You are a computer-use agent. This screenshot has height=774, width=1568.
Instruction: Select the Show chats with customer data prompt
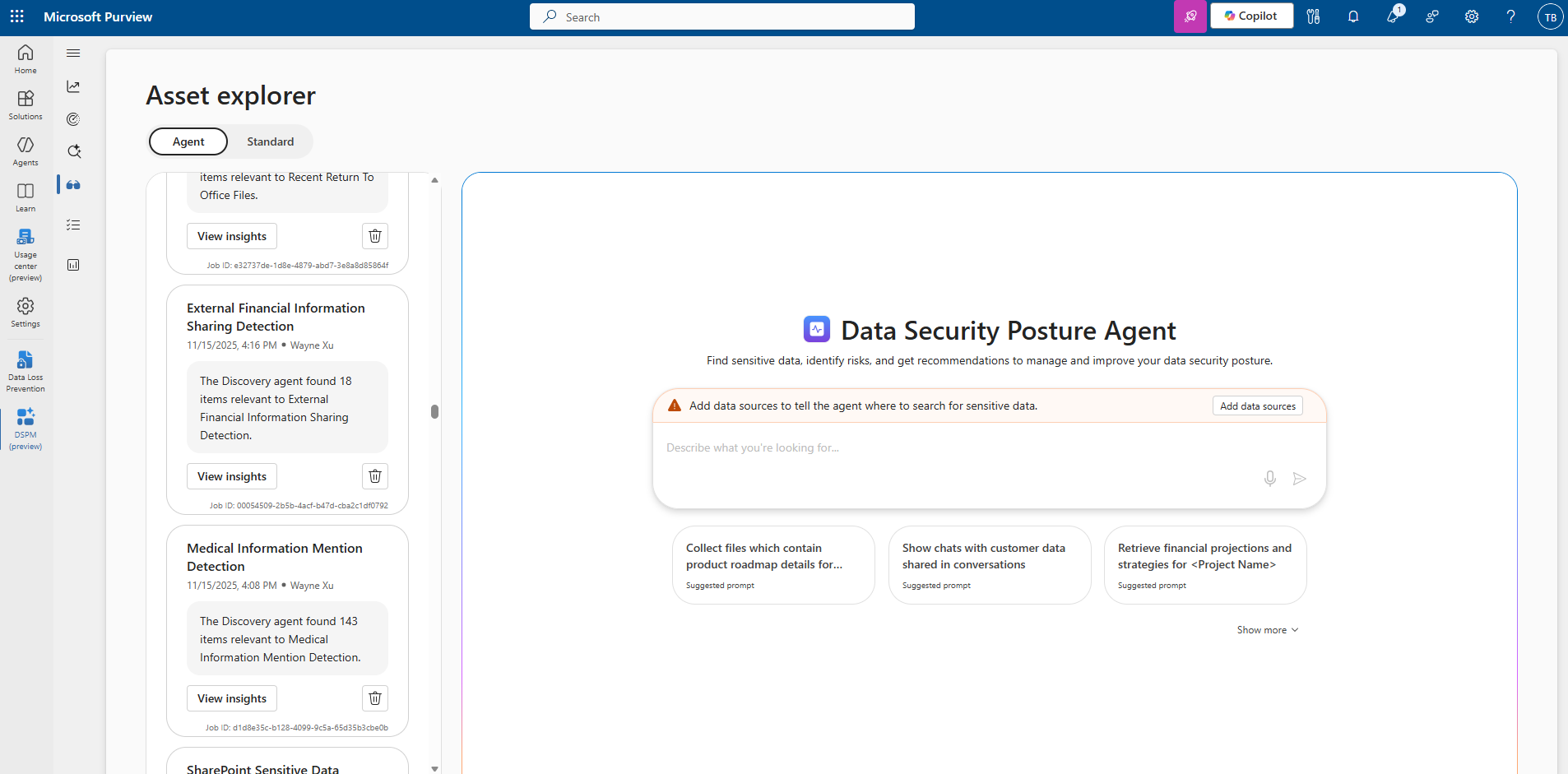coord(990,565)
